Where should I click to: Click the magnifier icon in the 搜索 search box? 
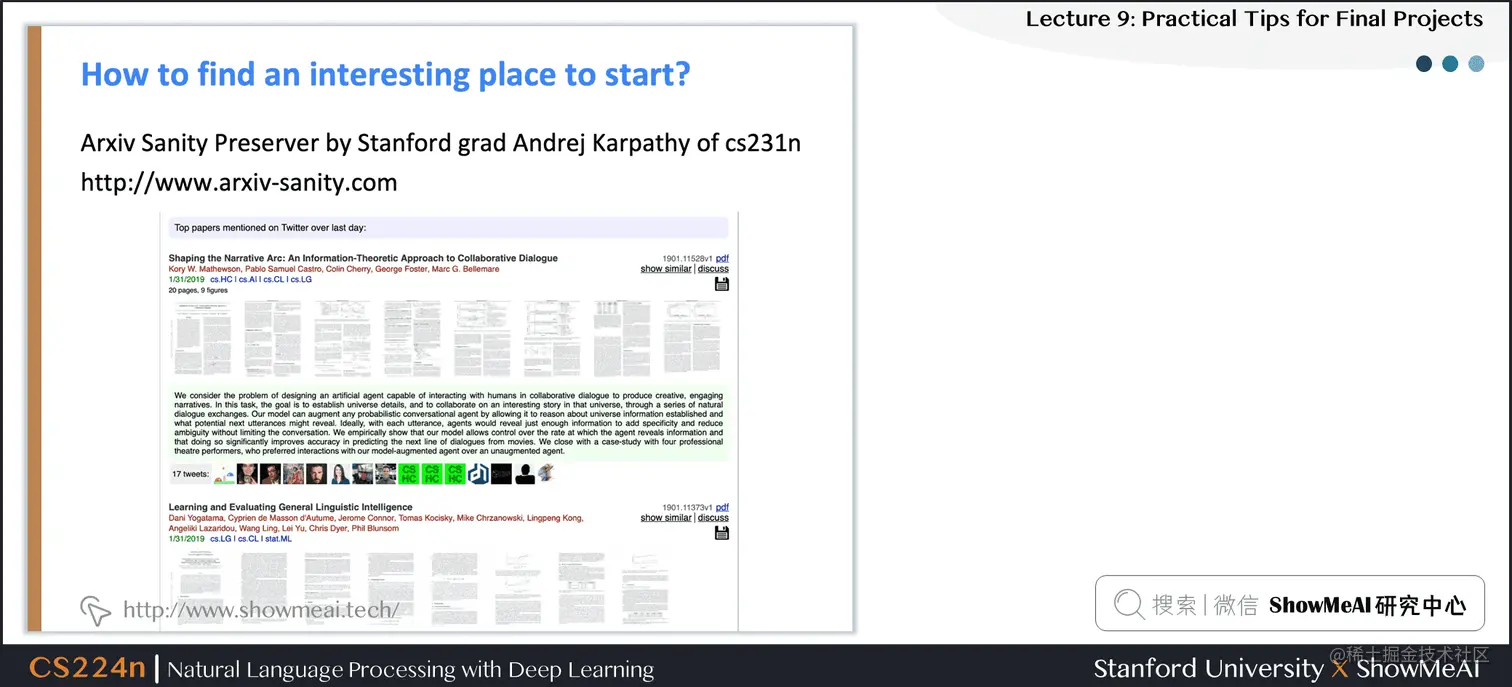pos(1129,604)
